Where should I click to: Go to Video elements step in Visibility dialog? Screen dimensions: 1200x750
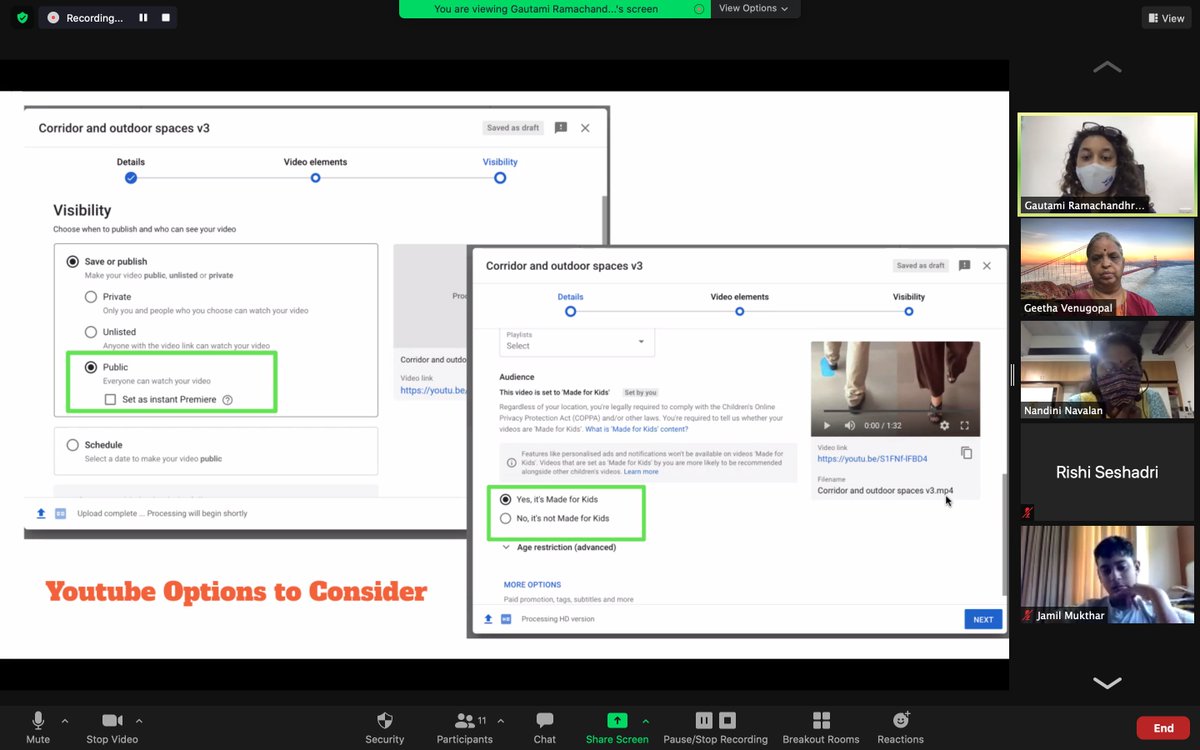315,177
